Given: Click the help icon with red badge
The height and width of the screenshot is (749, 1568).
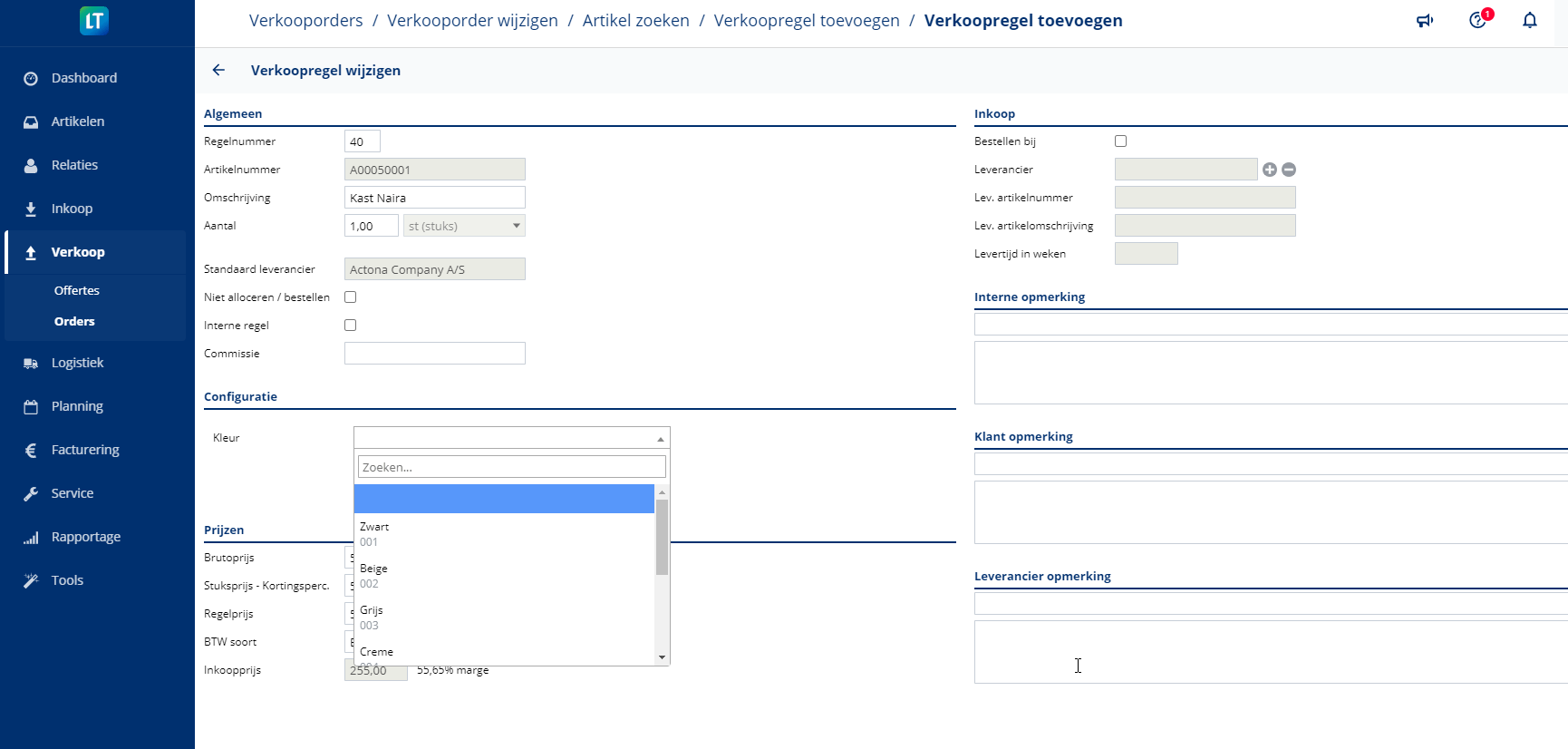Looking at the screenshot, I should coord(1478,20).
